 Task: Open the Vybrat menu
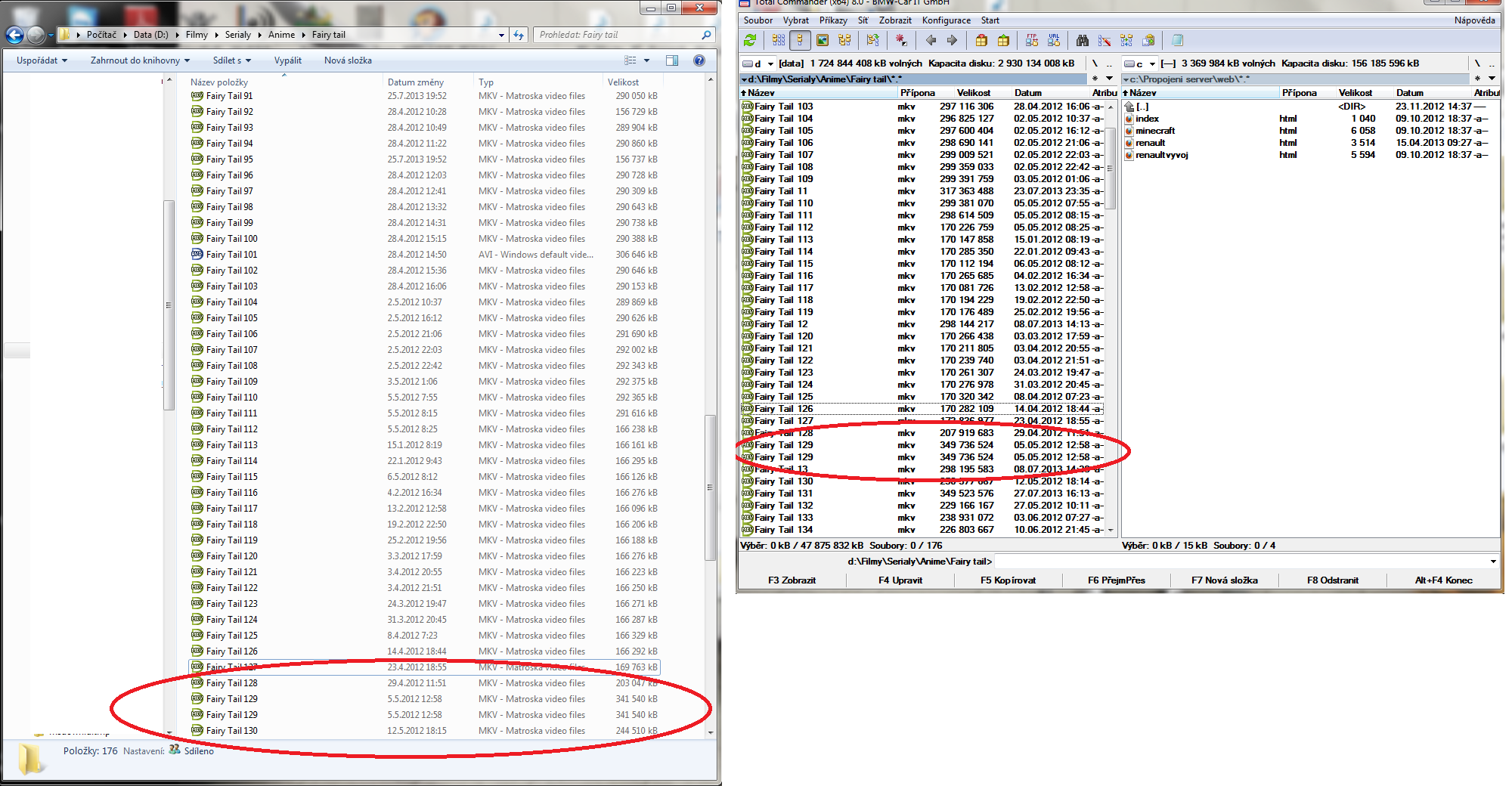[x=796, y=20]
